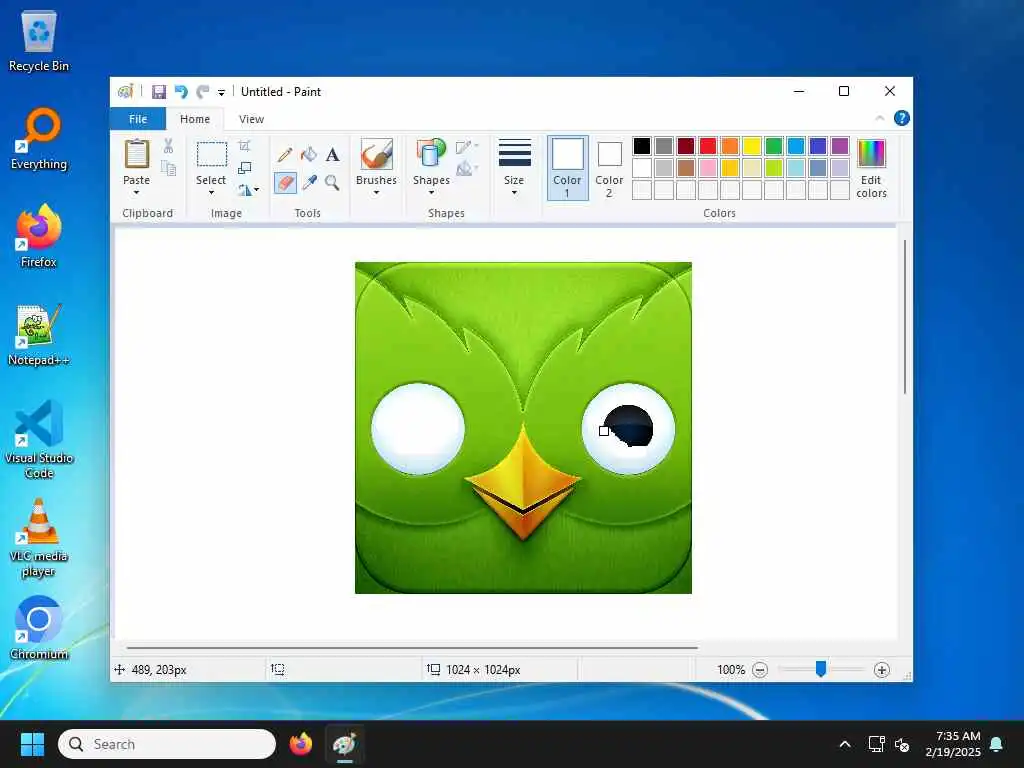Click the zoom slider handle
The width and height of the screenshot is (1024, 768).
coord(821,669)
